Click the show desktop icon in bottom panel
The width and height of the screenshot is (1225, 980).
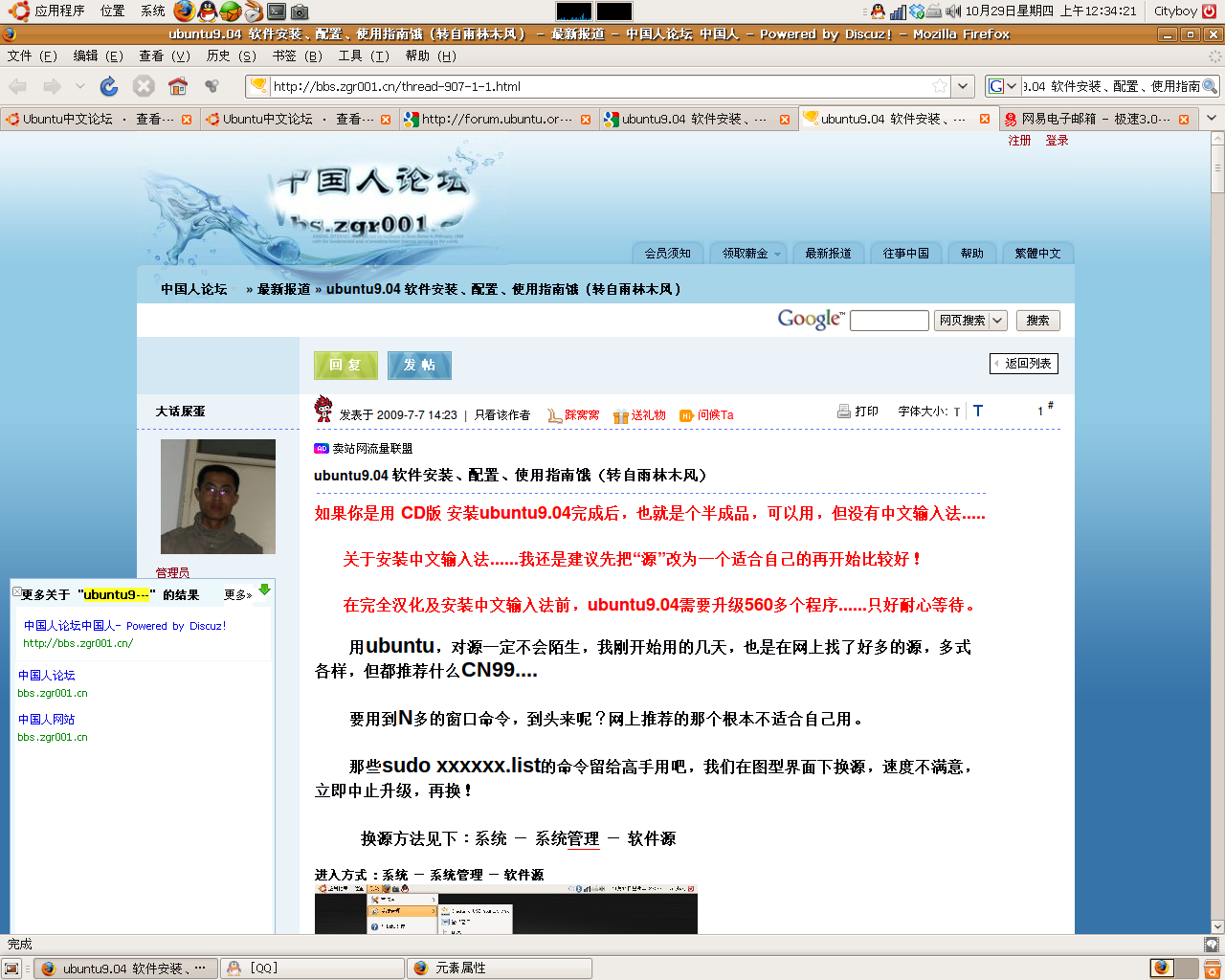[11, 969]
